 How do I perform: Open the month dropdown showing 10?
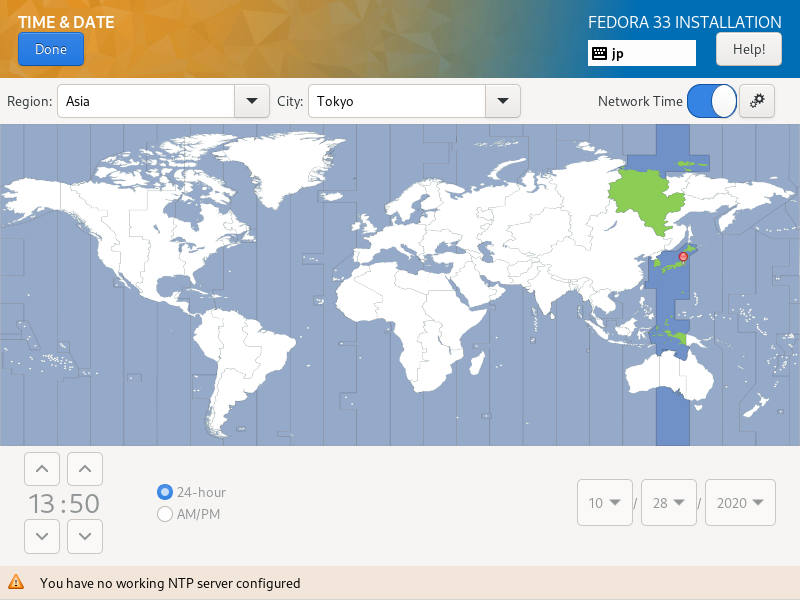(605, 503)
